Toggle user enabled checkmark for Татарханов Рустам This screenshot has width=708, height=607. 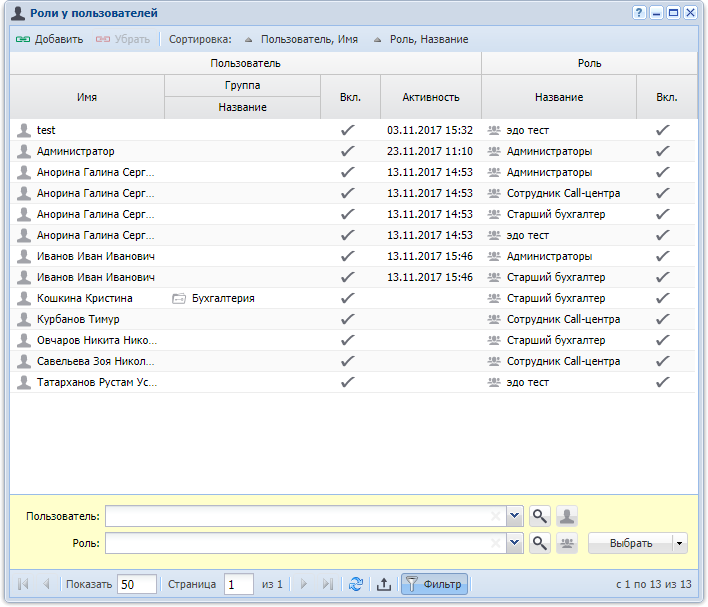tap(348, 382)
